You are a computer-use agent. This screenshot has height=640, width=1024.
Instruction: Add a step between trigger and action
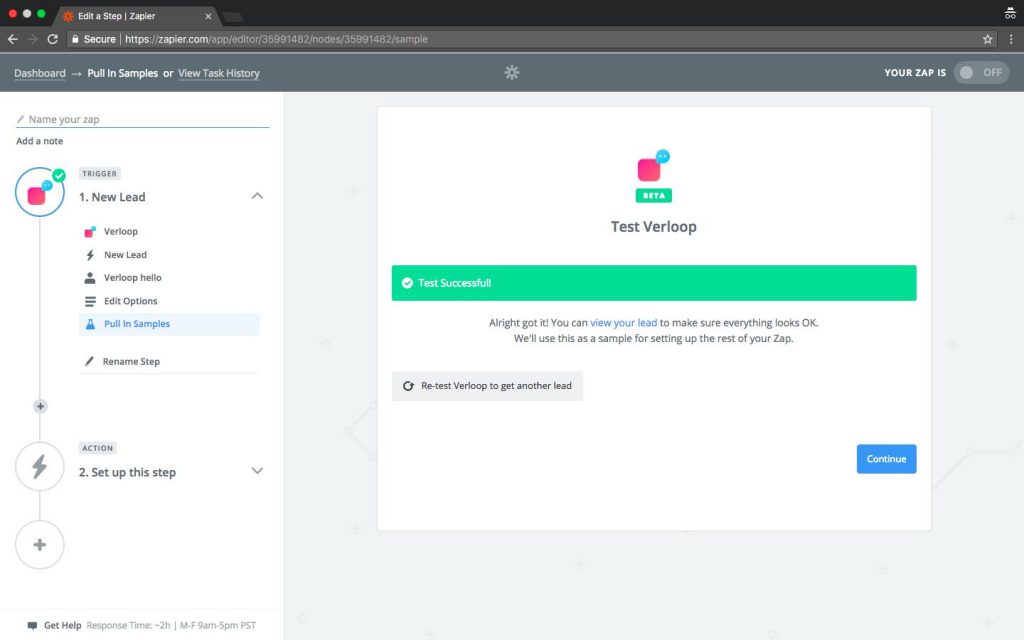click(40, 406)
